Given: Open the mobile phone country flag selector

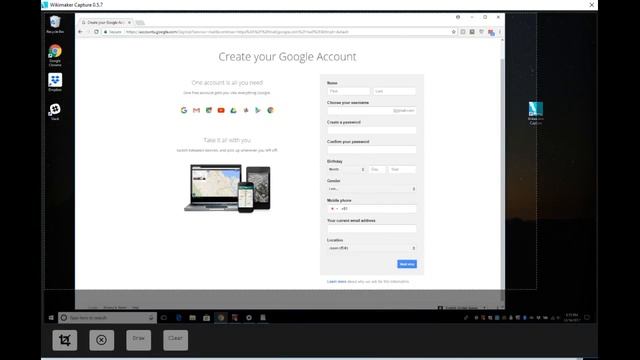Looking at the screenshot, I should (334, 209).
